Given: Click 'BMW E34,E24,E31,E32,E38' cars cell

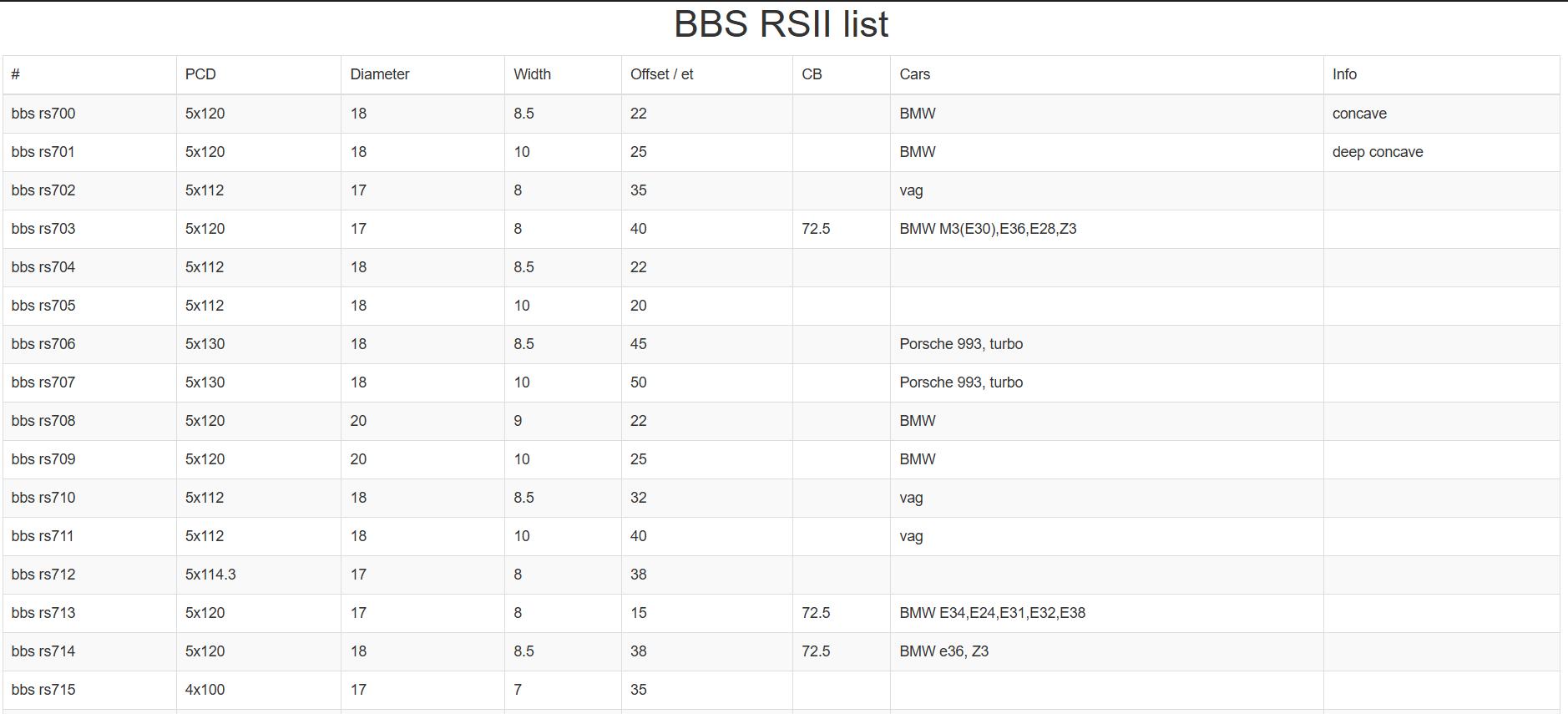Looking at the screenshot, I should pos(1106,613).
